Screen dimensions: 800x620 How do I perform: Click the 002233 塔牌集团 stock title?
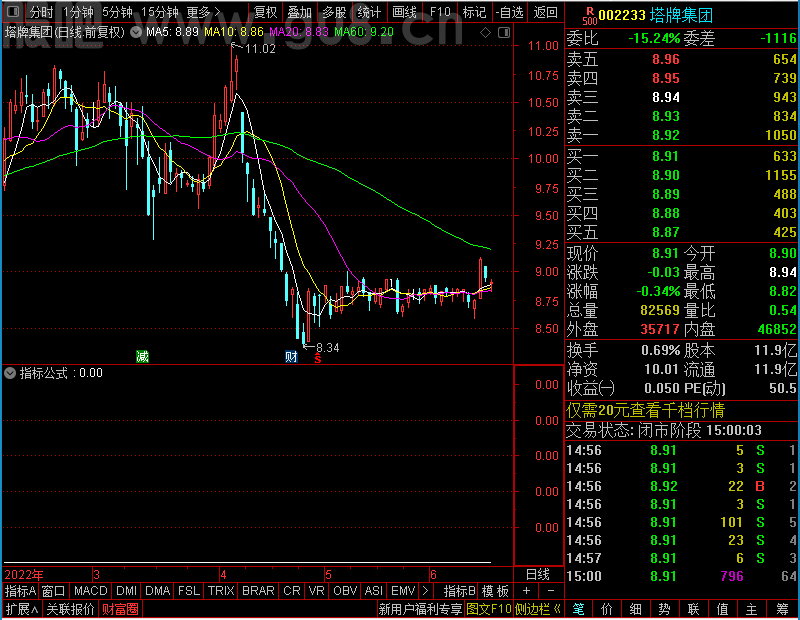coord(656,15)
